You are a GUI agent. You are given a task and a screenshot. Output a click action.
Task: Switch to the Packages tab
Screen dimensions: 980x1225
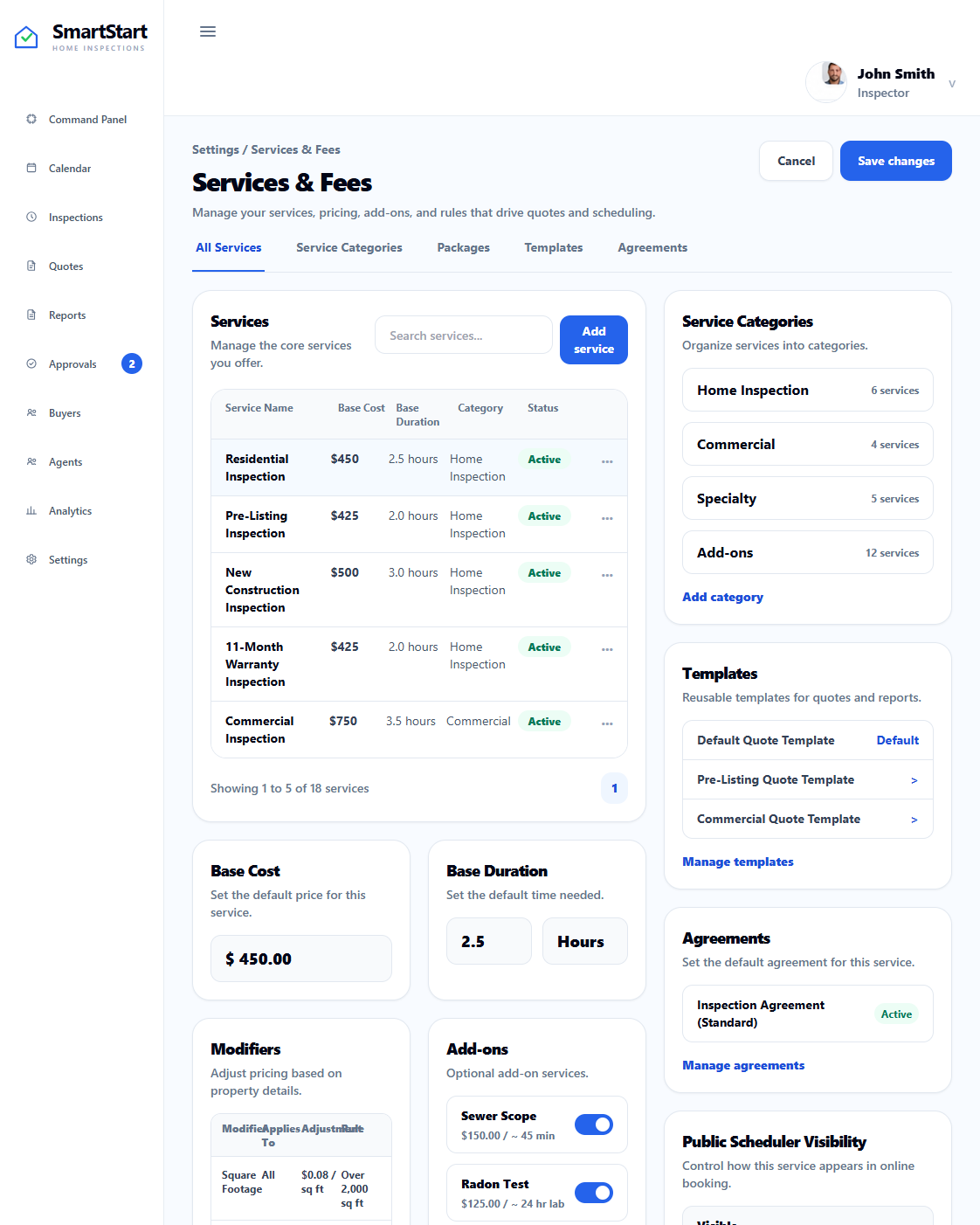pyautogui.click(x=464, y=248)
